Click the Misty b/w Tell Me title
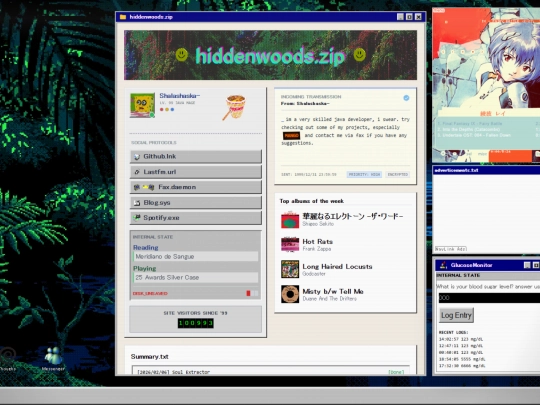Screen dimensions: 540x405 [333, 291]
